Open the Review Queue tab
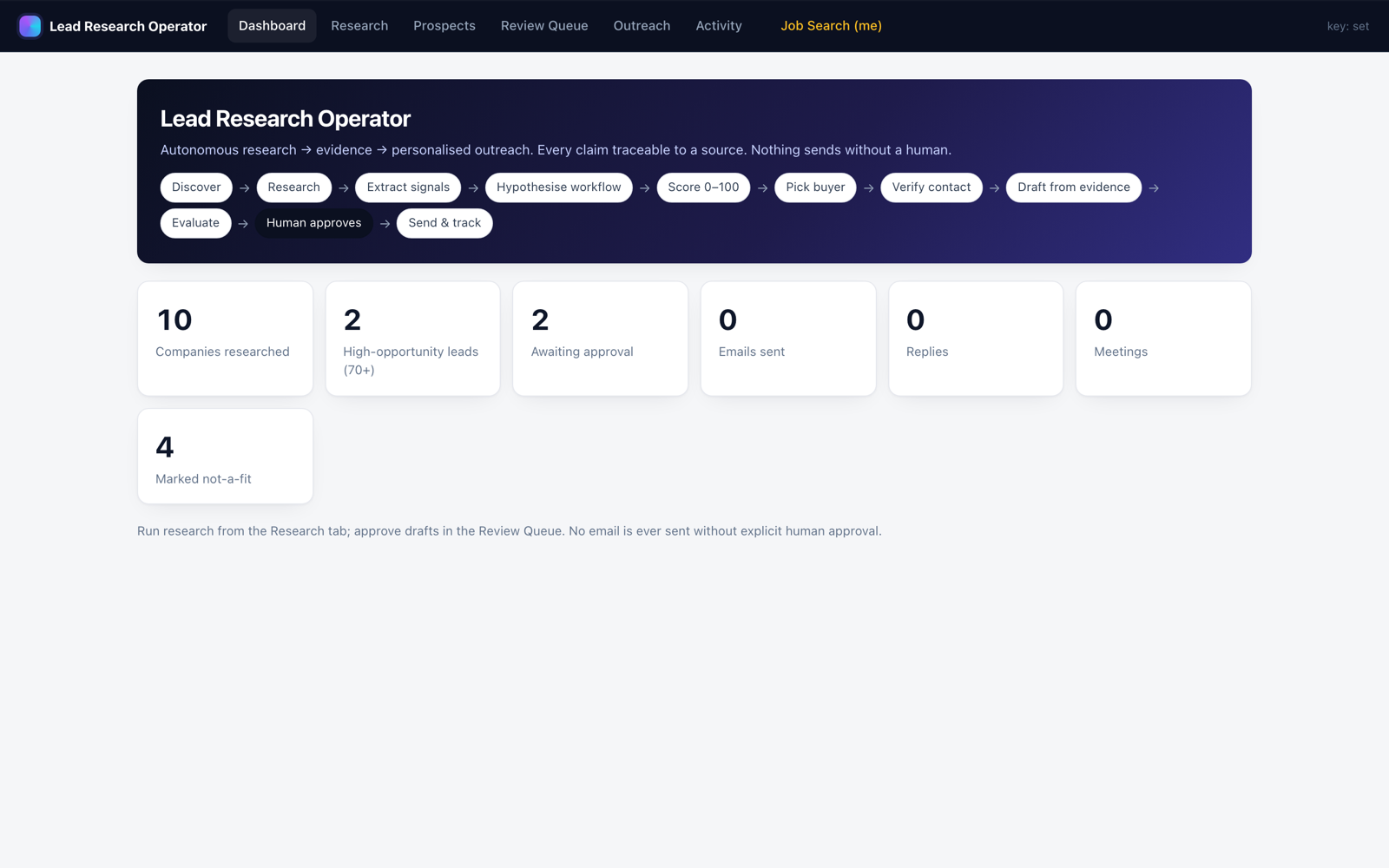The height and width of the screenshot is (868, 1389). (x=544, y=26)
